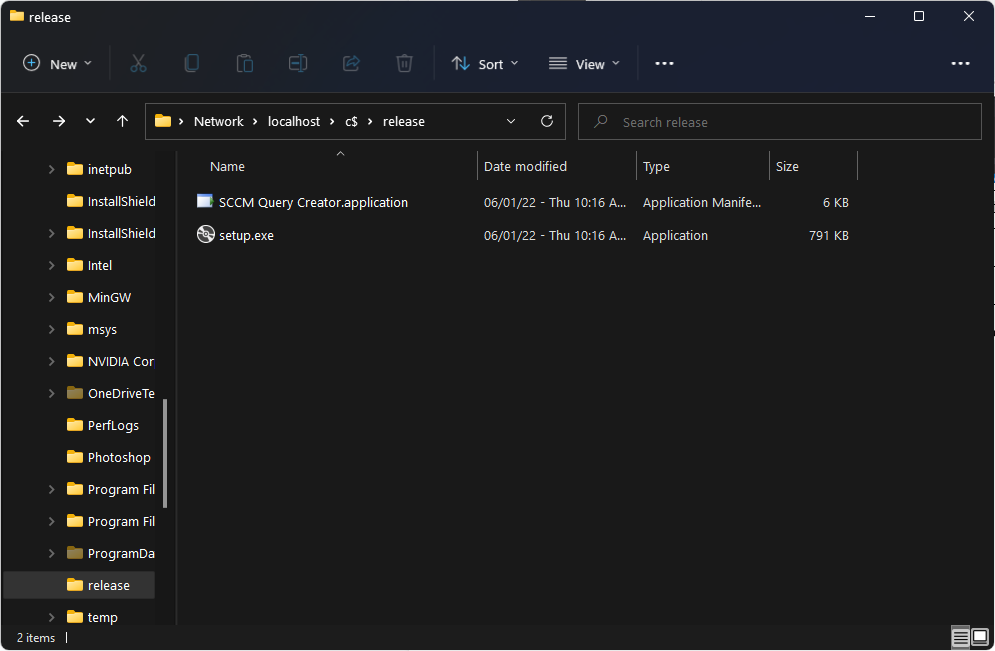Viewport: 995px width, 651px height.
Task: Select the SCCM Query Creator.application file
Action: coord(313,202)
